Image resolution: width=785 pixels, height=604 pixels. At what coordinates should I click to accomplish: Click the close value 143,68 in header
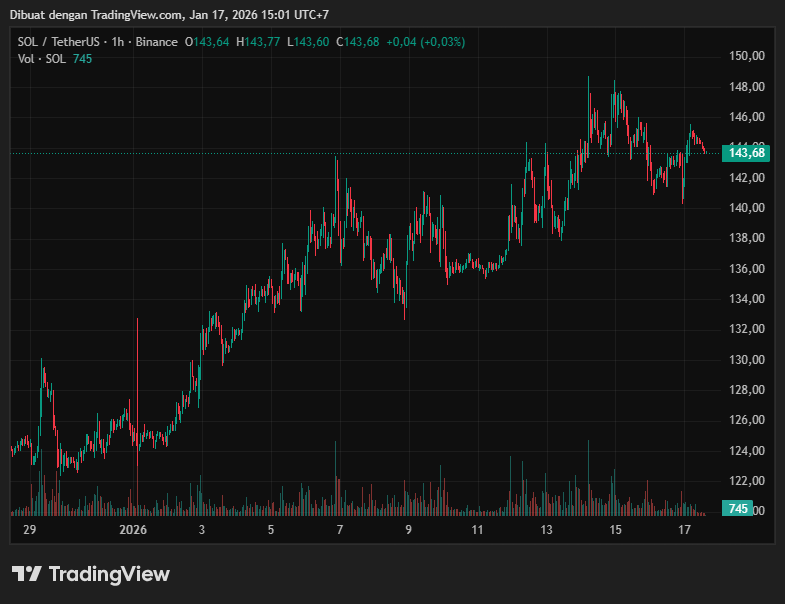pos(361,42)
